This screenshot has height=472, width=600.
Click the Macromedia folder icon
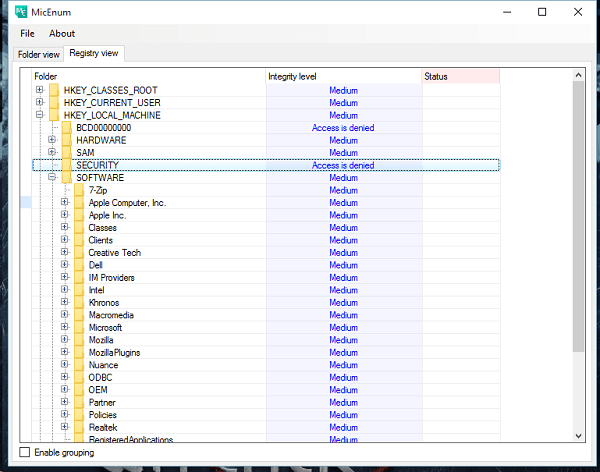coord(79,315)
